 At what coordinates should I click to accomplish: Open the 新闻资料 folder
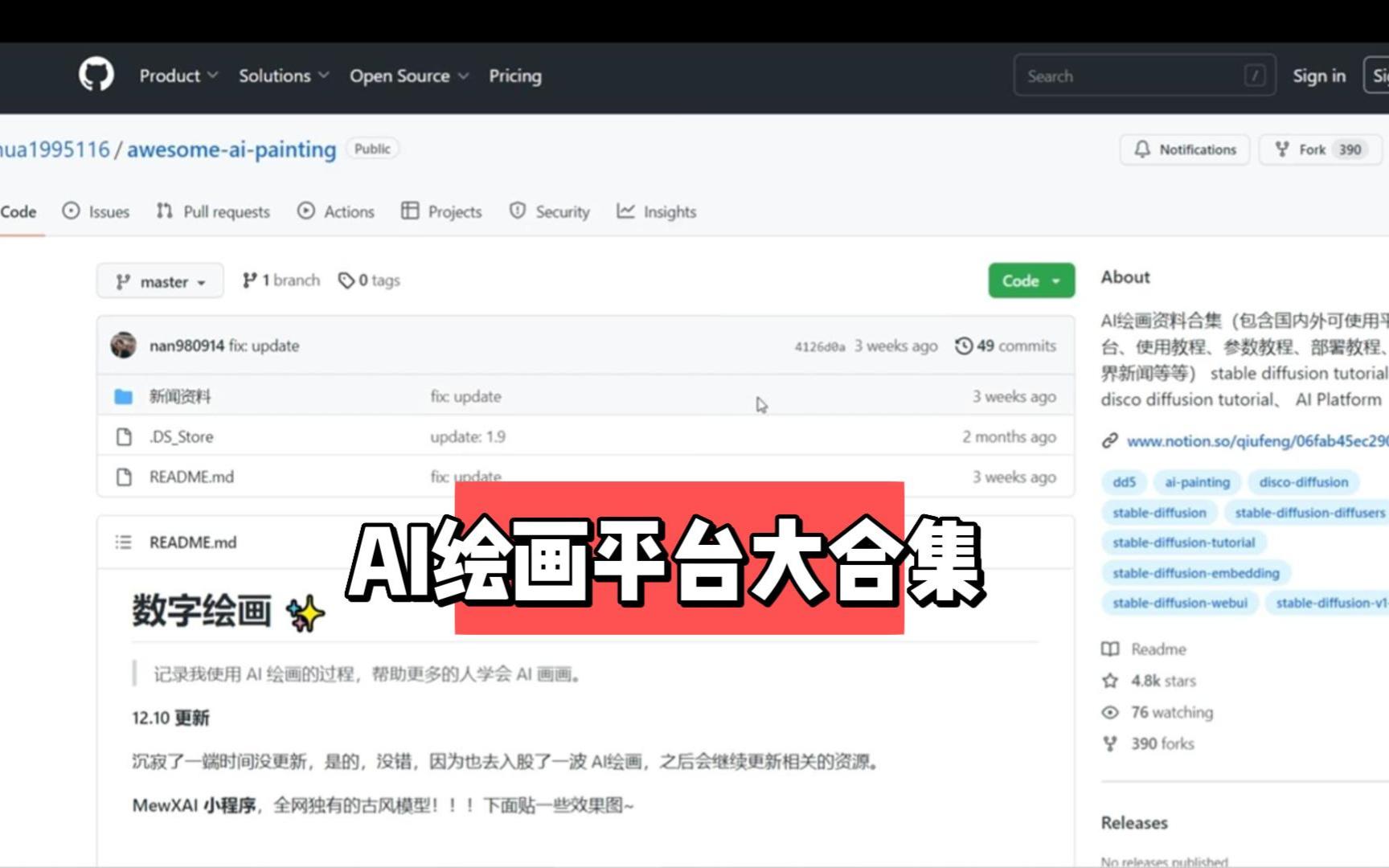click(x=180, y=396)
